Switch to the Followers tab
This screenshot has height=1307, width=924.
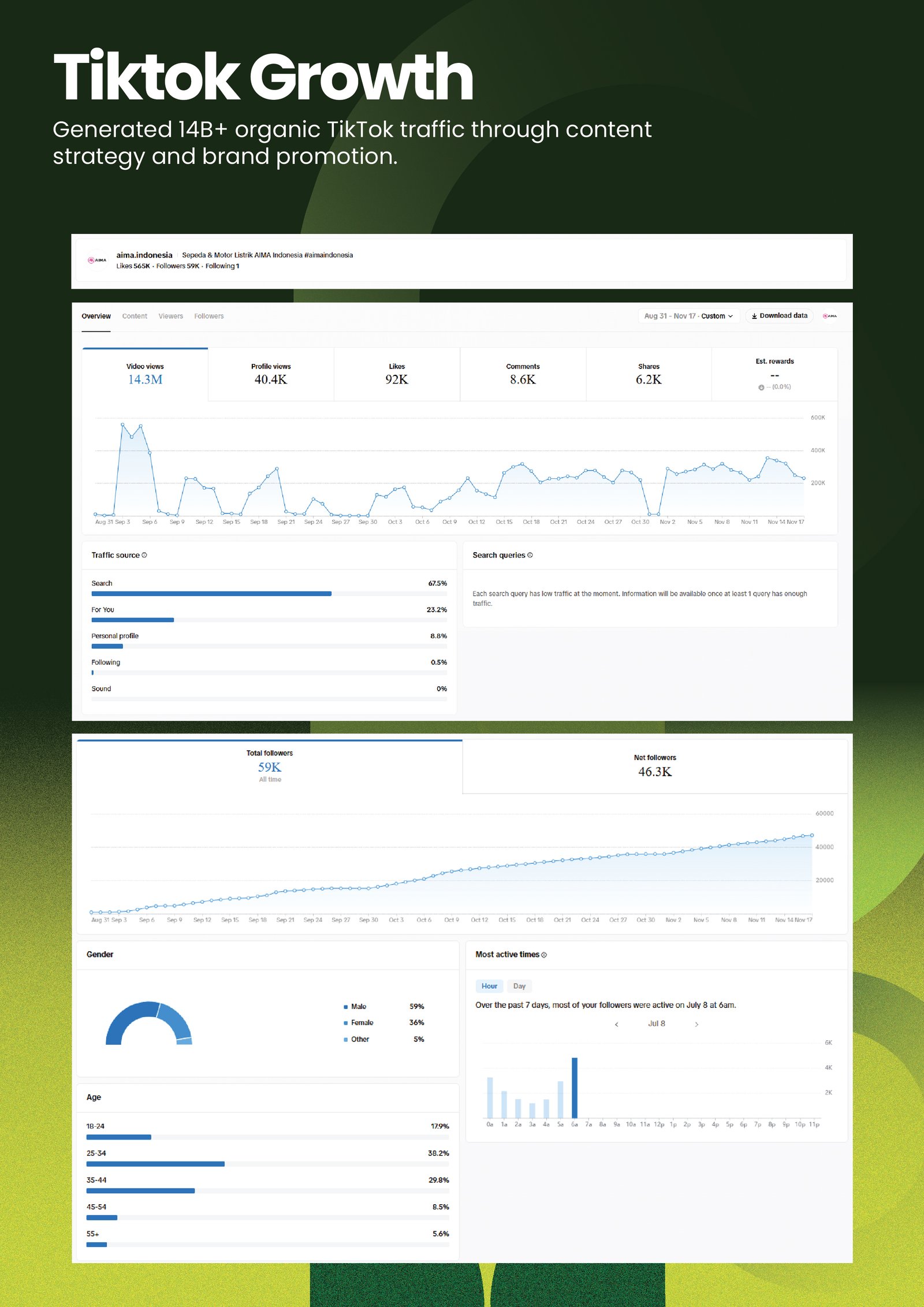[x=208, y=316]
